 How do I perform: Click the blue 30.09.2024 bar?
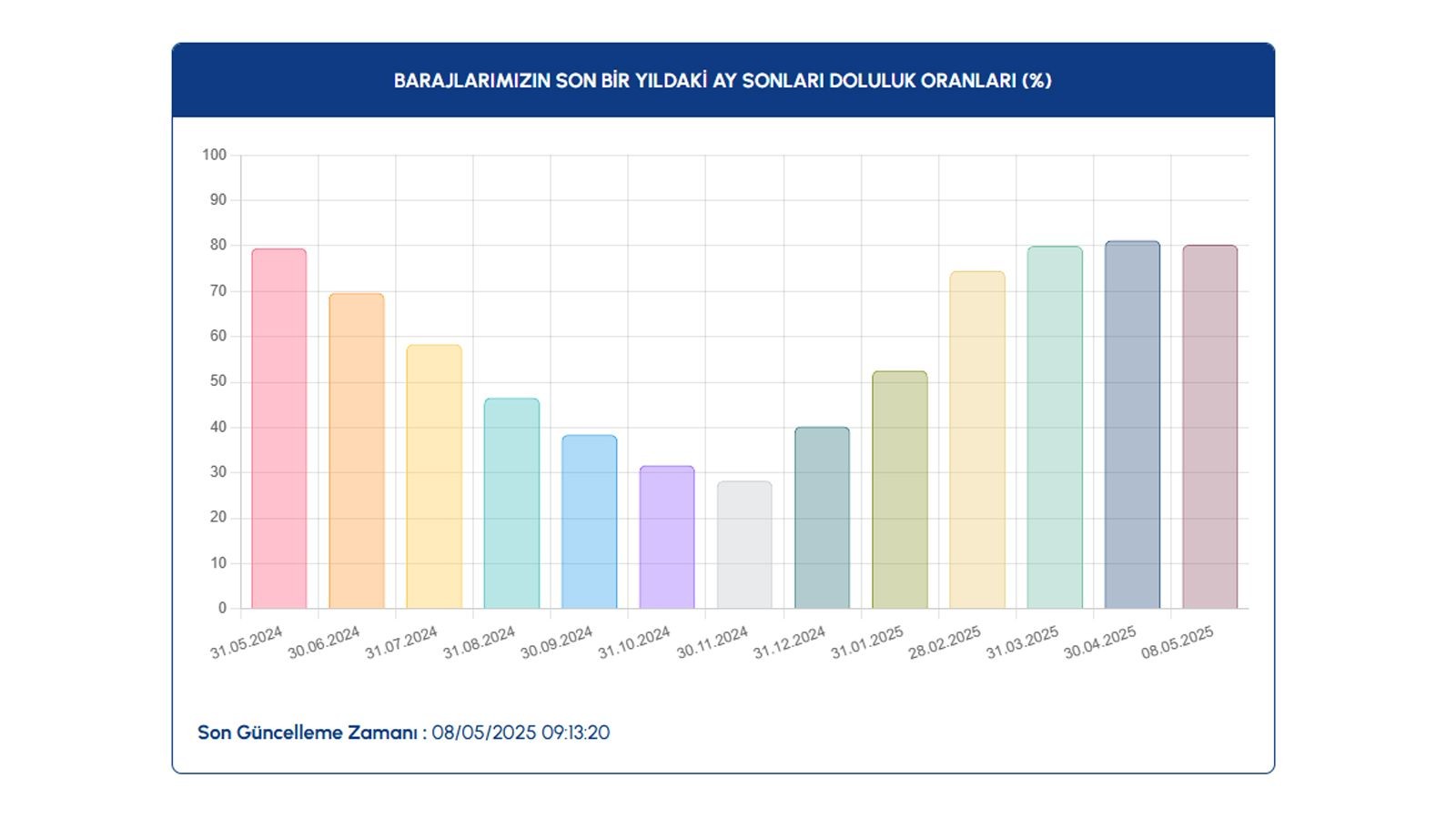click(589, 521)
